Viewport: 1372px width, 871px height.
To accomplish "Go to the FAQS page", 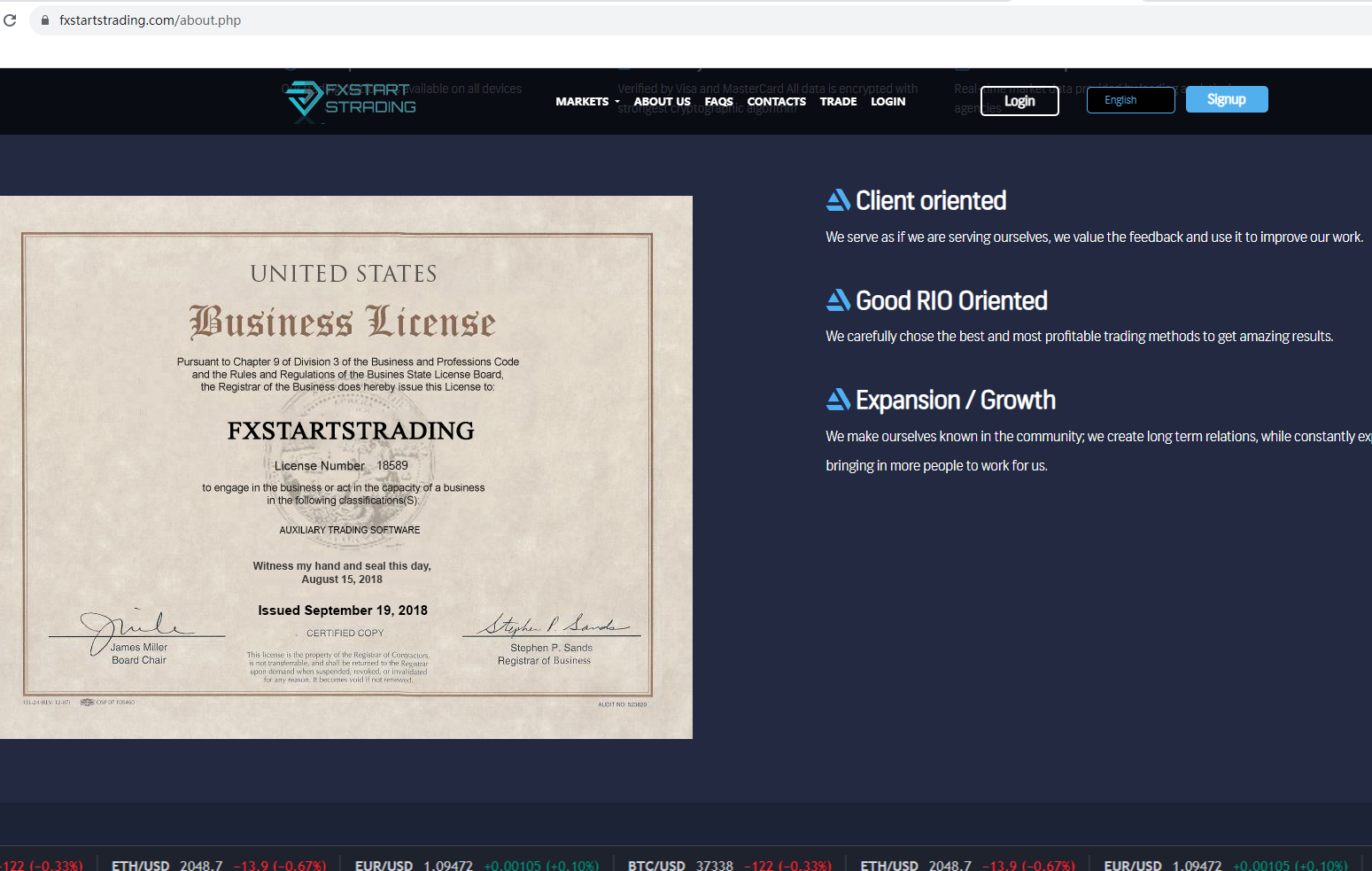I will click(718, 102).
